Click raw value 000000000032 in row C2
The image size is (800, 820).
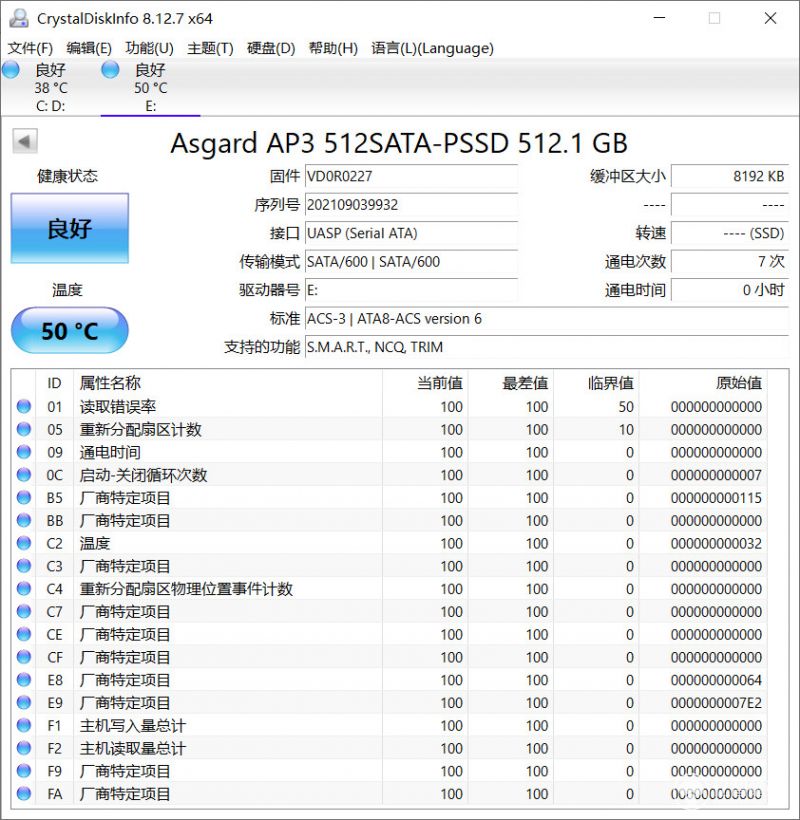716,543
